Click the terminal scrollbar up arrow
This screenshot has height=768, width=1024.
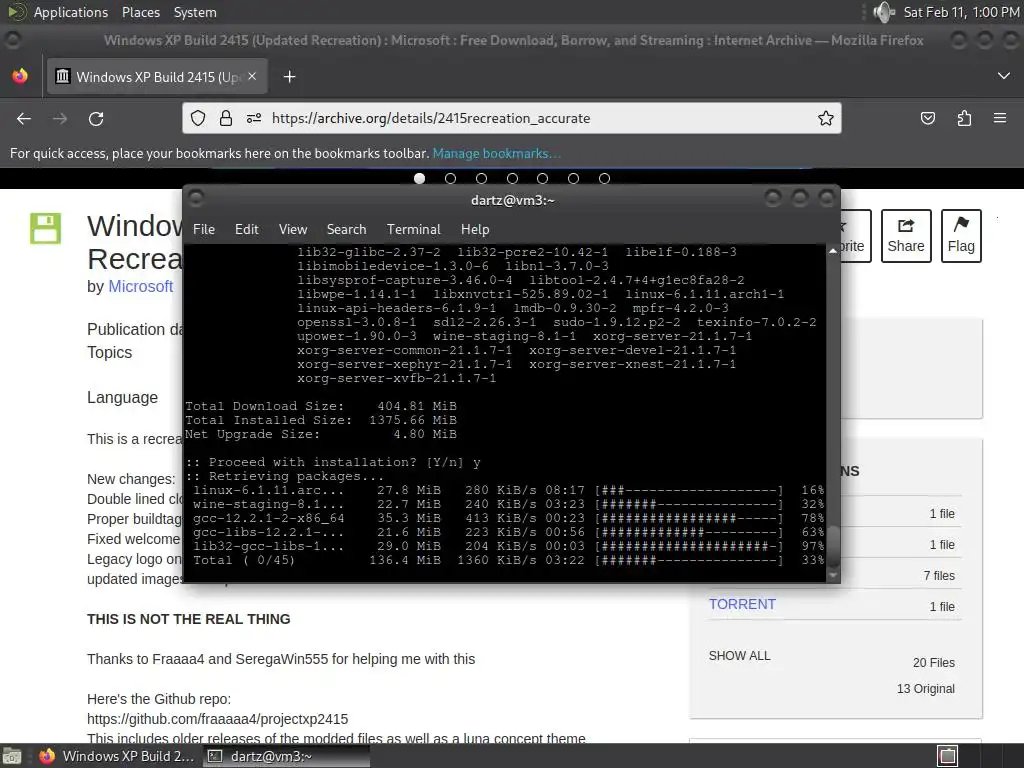pyautogui.click(x=833, y=251)
